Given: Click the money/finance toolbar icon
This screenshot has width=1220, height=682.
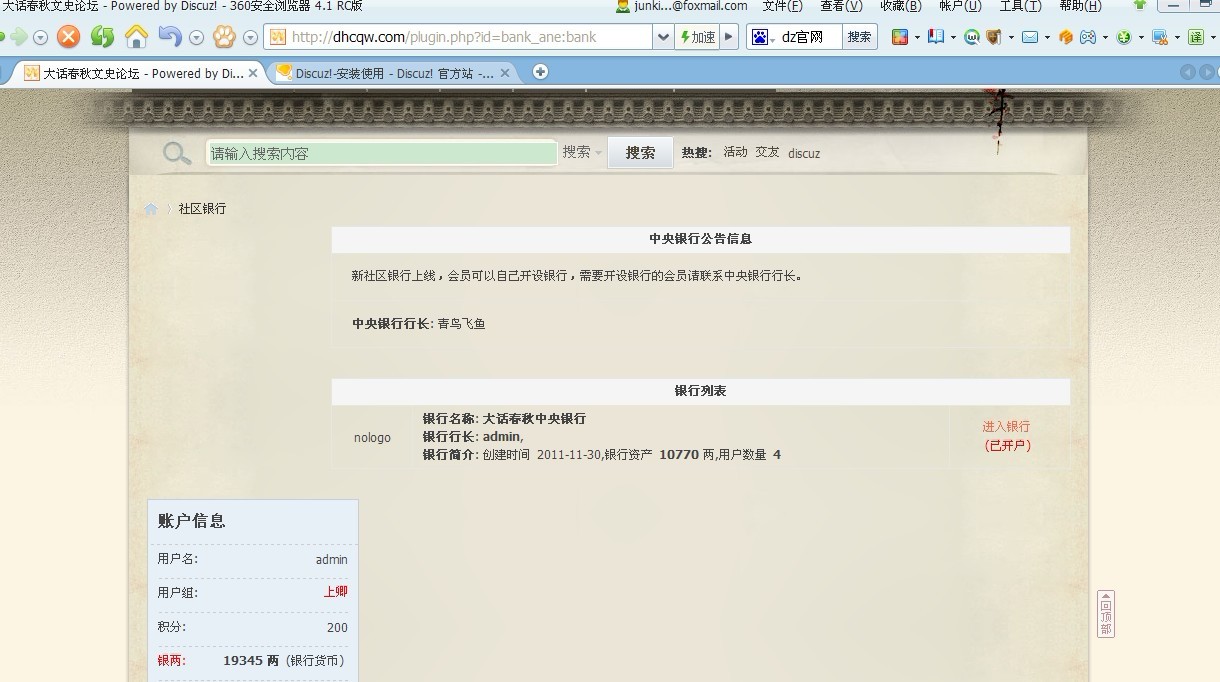Looking at the screenshot, I should 1122,36.
